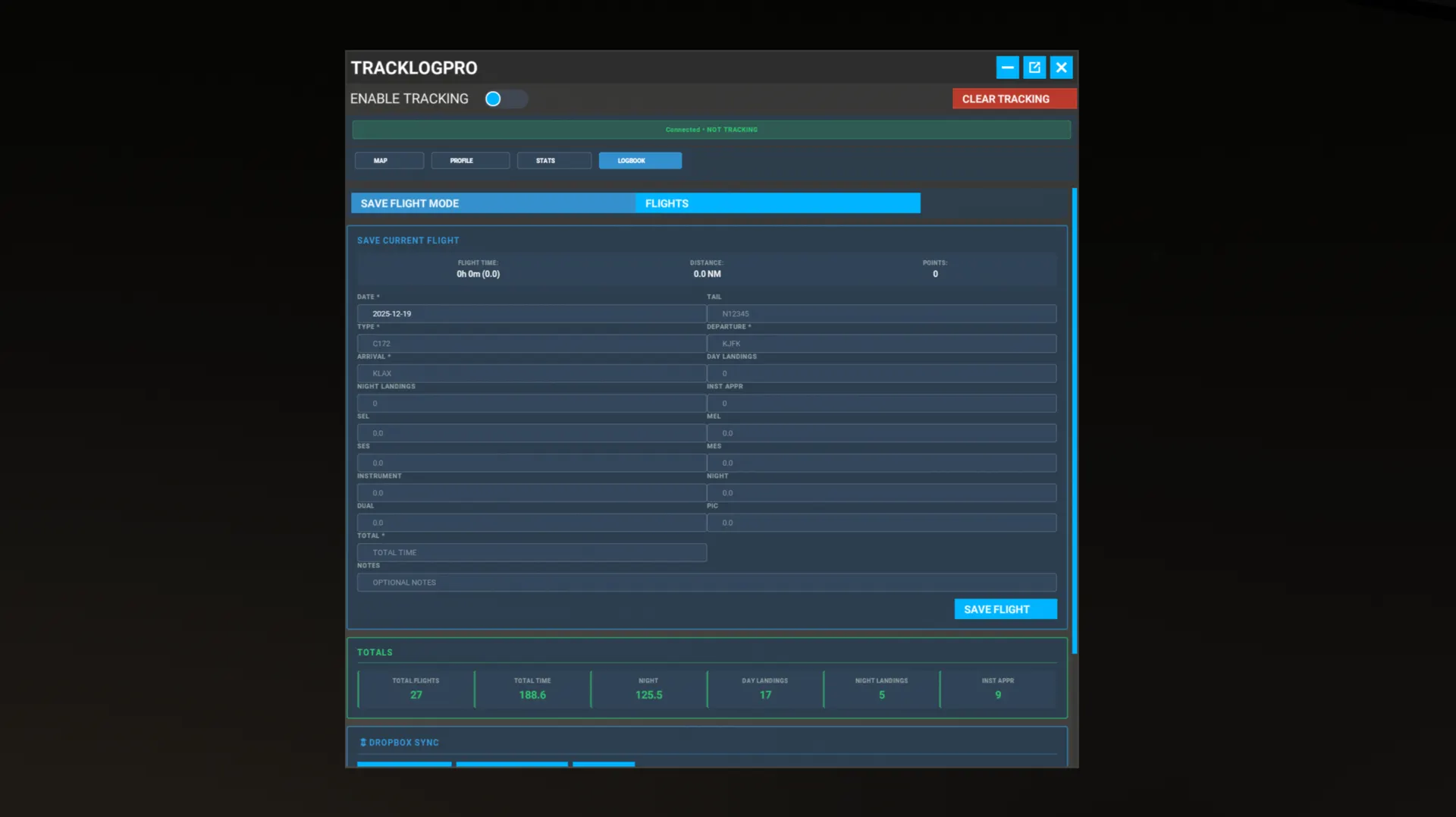Toggle the Enable Tracking switch
The image size is (1456, 817).
point(505,99)
